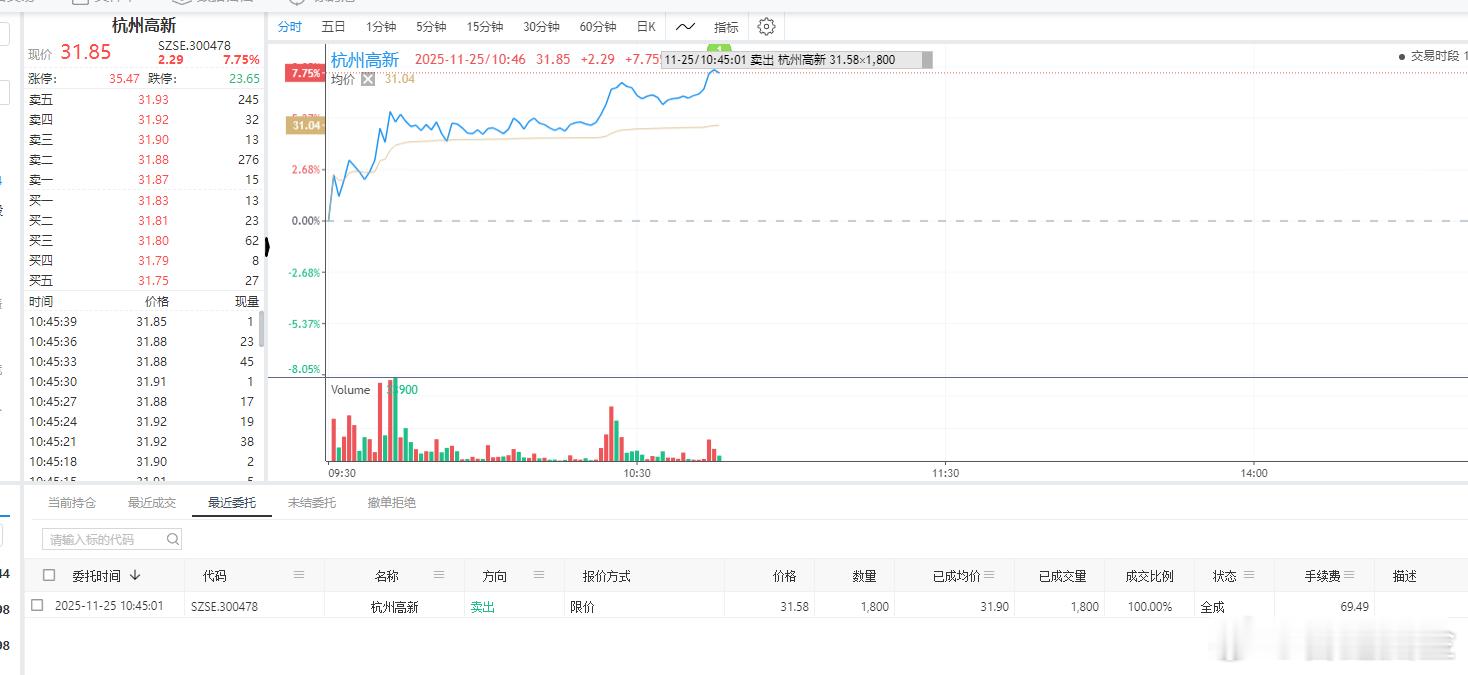Click the 价格 column header
The image size is (1468, 675).
pyautogui.click(x=784, y=576)
